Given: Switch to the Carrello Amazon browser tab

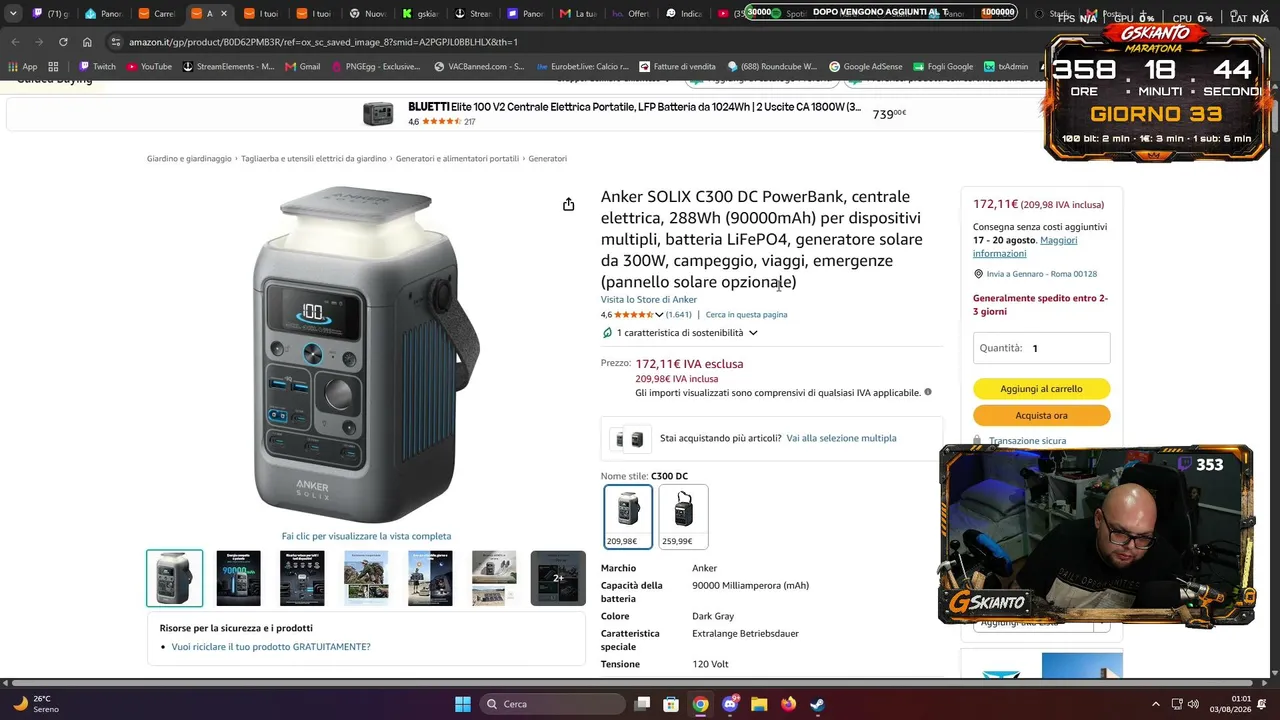Looking at the screenshot, I should coord(156,14).
